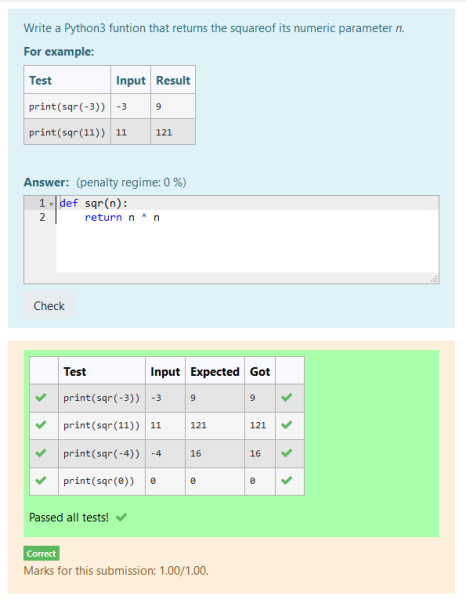Click 'Marks for this submission: 1.00/1.00.' text
Viewport: 466px width, 599px height.
(x=116, y=571)
